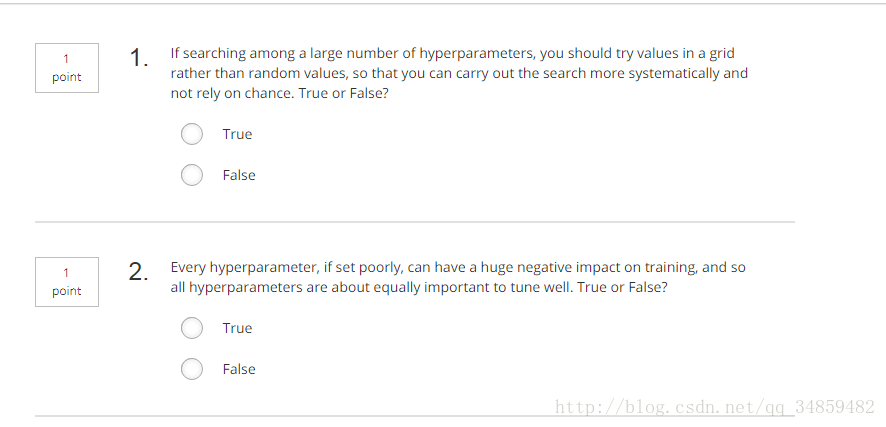Choose True radio button for question 2
The width and height of the screenshot is (886, 427).
192,328
